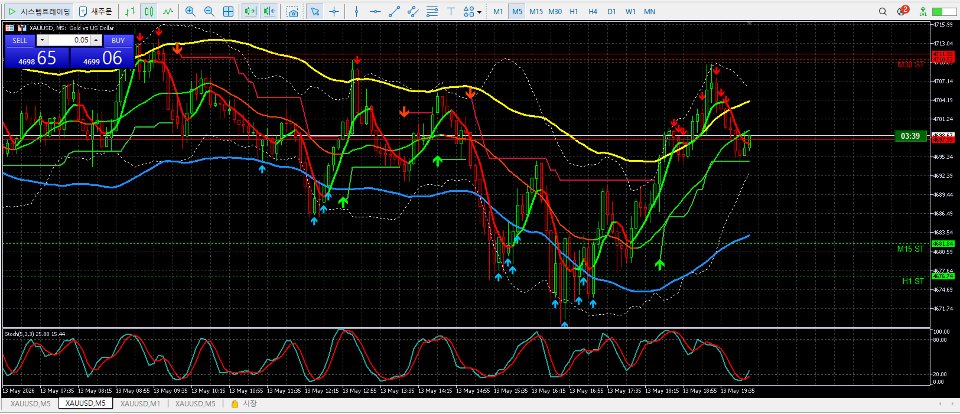
Task: Switch timeframe to D1
Action: 612,11
